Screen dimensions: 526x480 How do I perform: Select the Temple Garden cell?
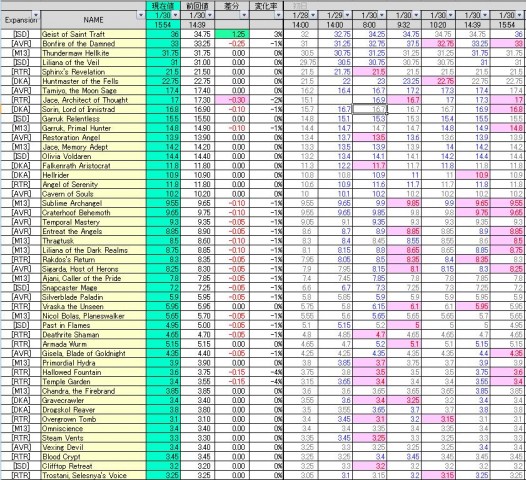(93, 381)
